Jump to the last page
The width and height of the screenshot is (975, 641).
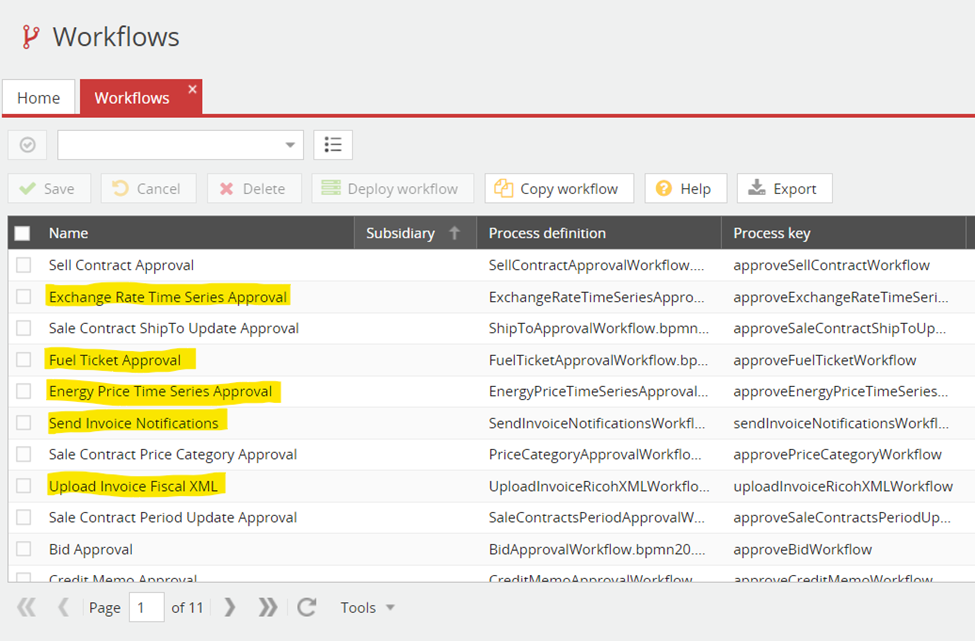click(x=268, y=607)
